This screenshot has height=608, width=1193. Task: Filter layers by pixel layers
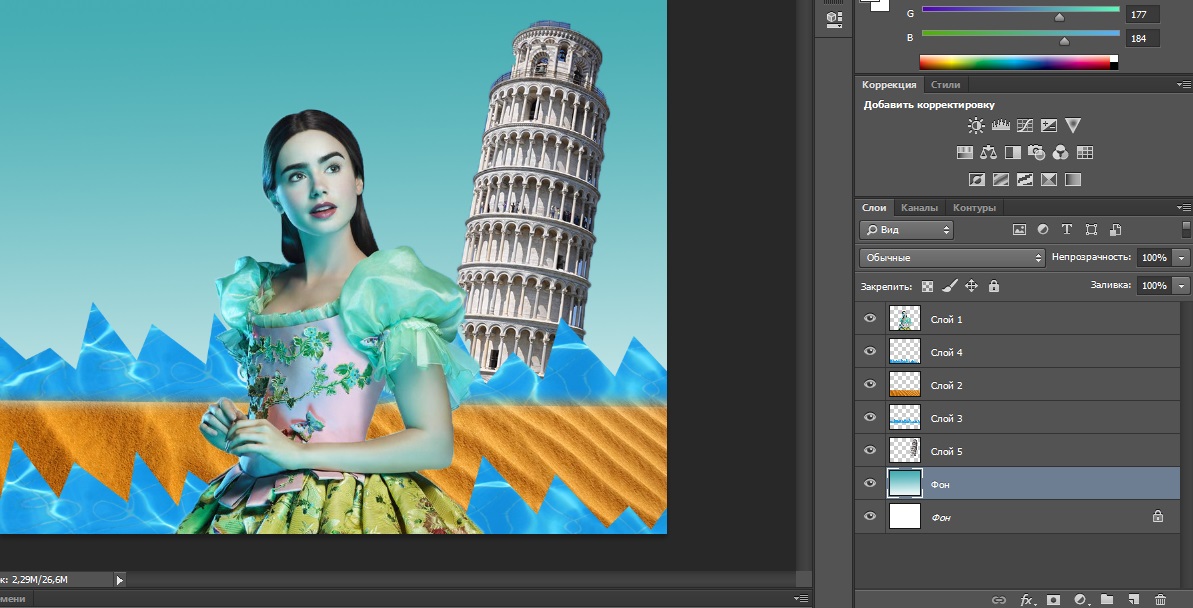pos(1020,229)
